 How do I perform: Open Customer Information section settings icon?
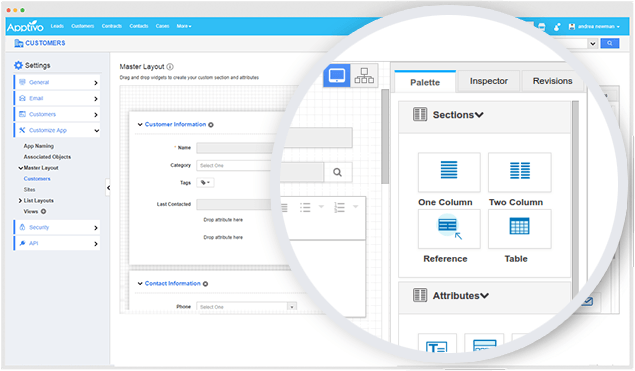(211, 125)
